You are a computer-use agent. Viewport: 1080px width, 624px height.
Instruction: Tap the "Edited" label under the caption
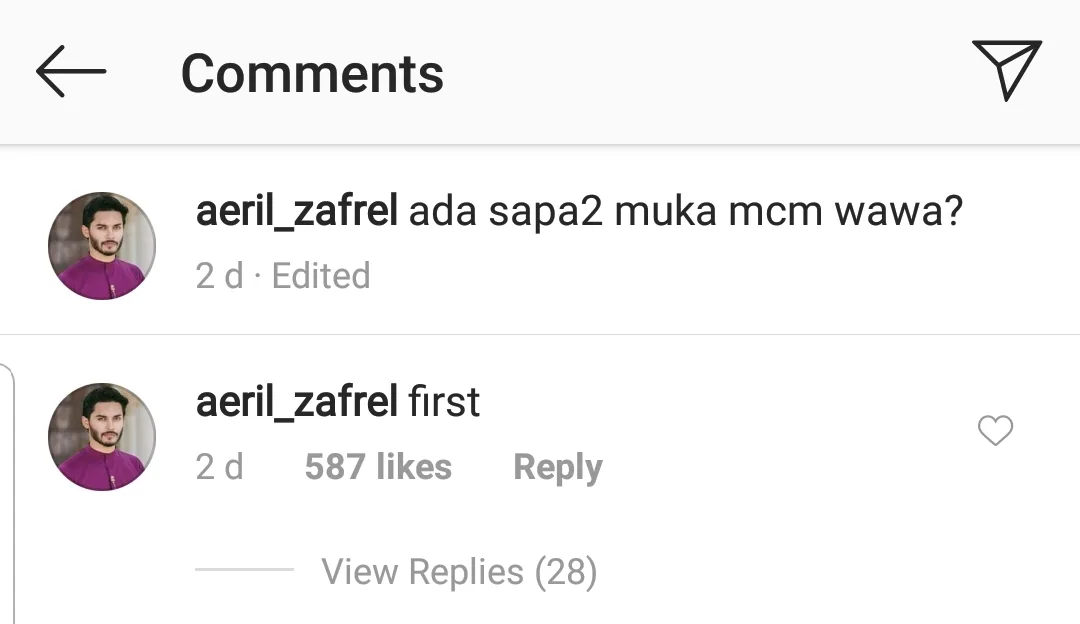pos(321,276)
